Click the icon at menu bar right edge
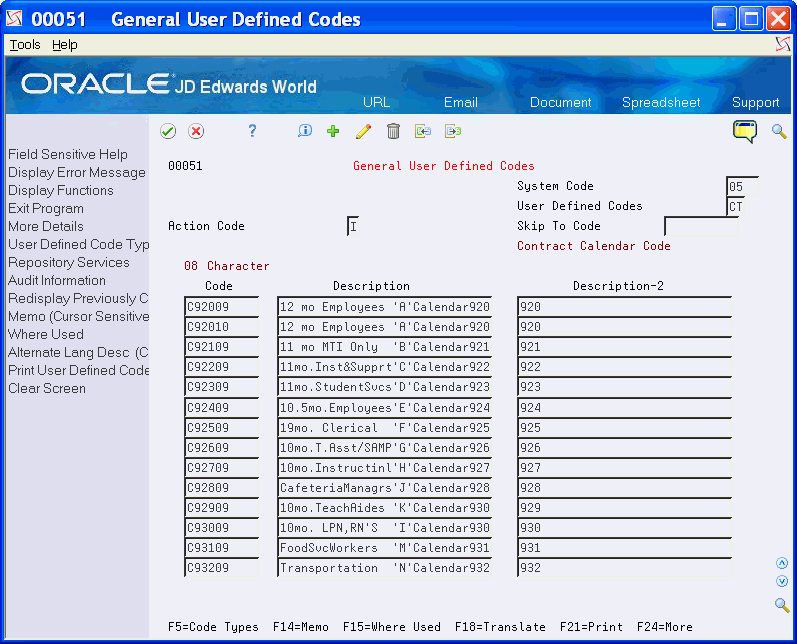The height and width of the screenshot is (644, 797). (x=783, y=44)
